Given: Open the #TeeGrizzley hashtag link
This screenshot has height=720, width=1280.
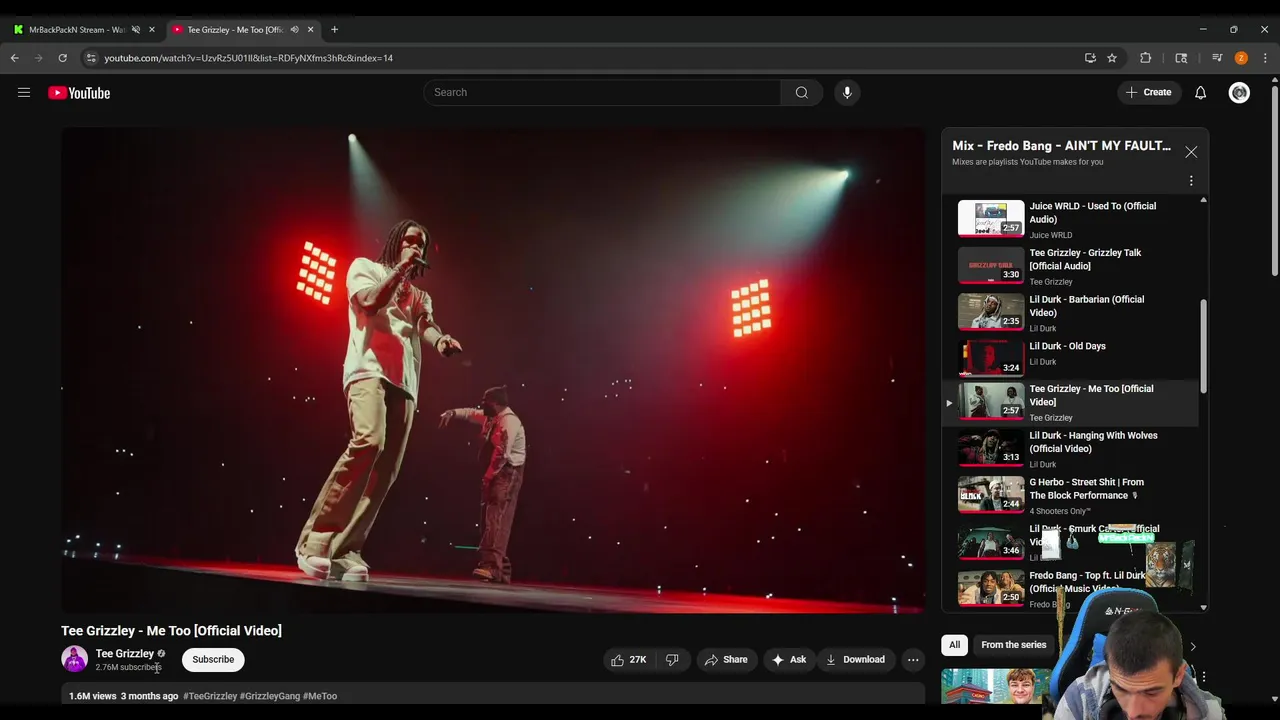Looking at the screenshot, I should [x=210, y=696].
